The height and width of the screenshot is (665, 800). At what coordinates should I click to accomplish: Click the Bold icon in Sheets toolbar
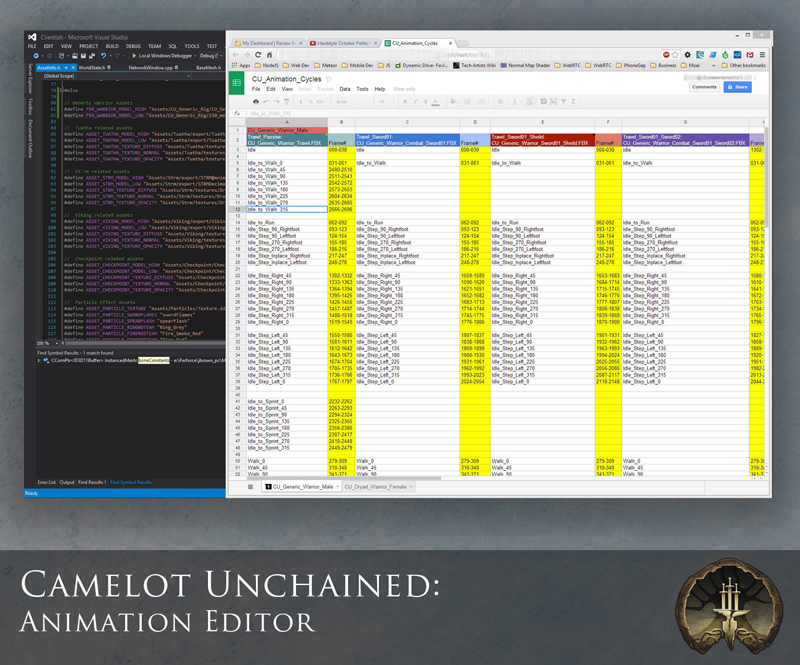(x=405, y=102)
